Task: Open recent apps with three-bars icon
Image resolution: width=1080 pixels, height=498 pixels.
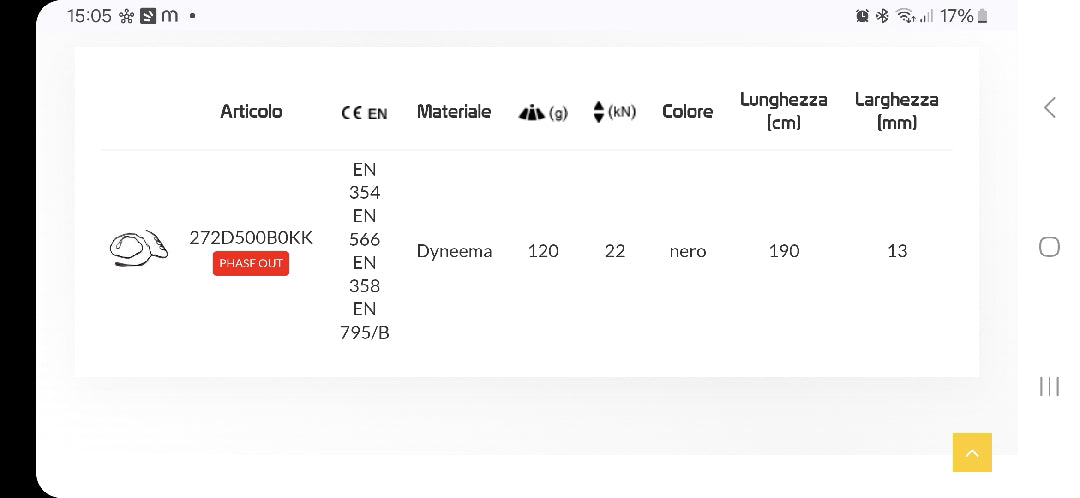Action: (1049, 386)
